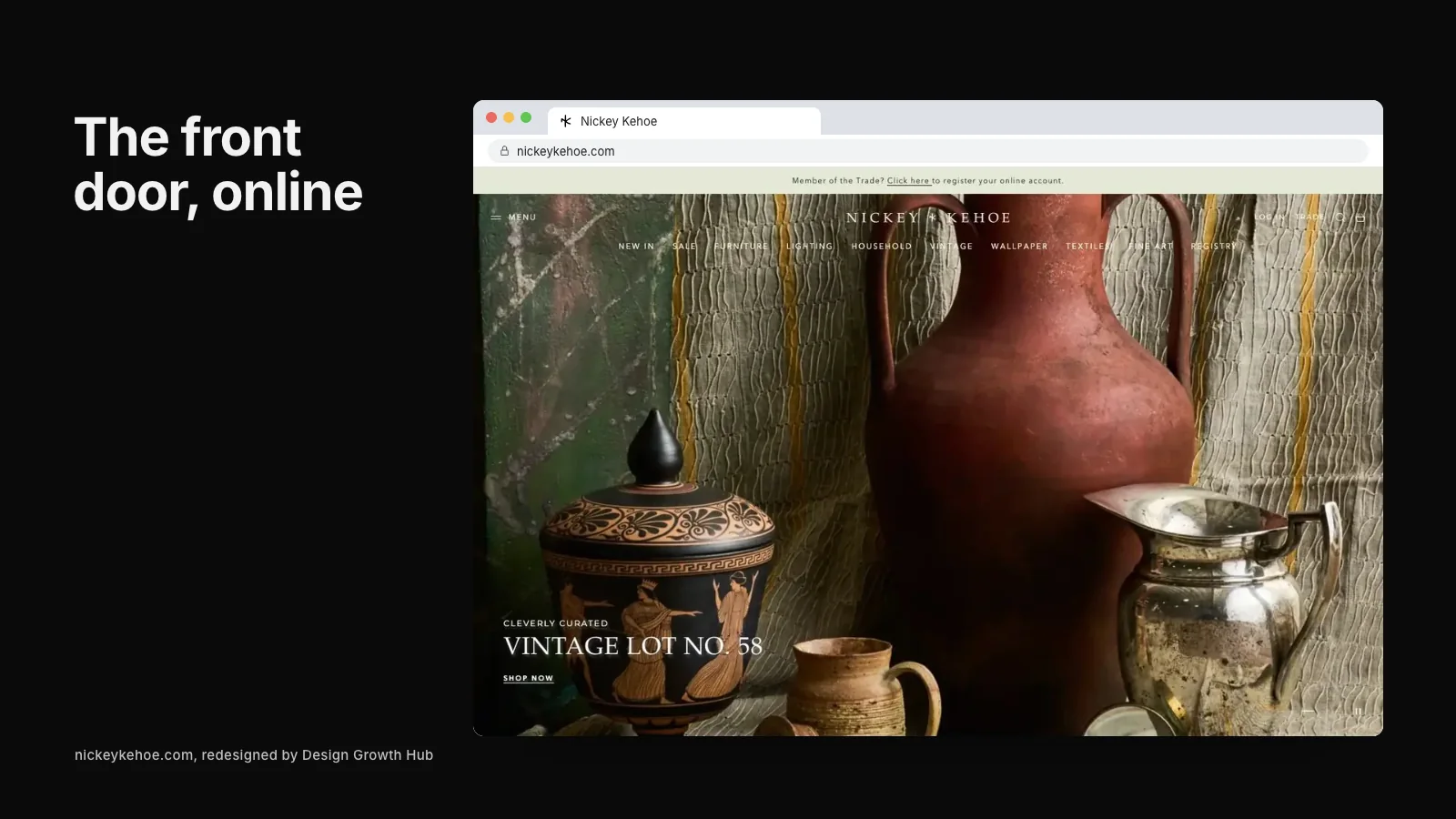
Task: Open the FURNITURE menu item
Action: click(742, 247)
